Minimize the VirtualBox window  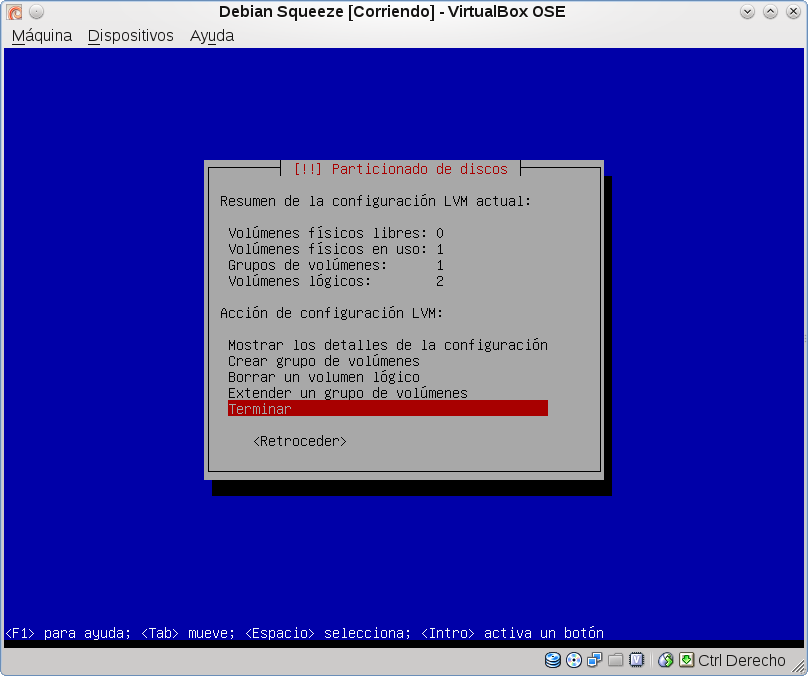coord(747,11)
